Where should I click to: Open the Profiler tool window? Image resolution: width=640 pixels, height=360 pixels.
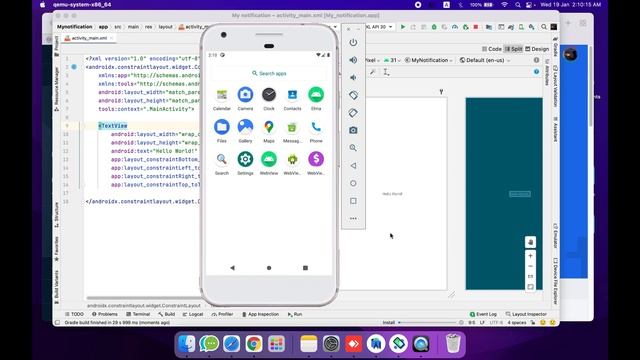click(x=222, y=314)
